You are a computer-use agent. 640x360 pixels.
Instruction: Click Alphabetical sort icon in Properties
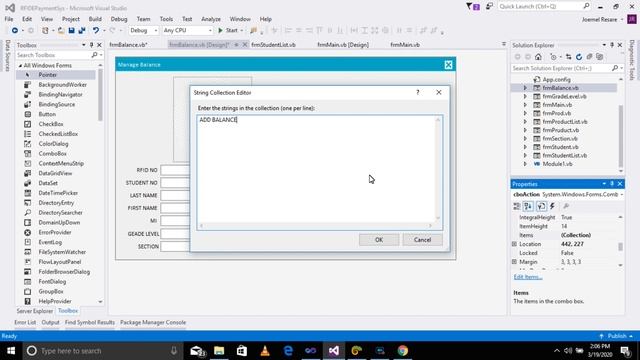point(528,206)
